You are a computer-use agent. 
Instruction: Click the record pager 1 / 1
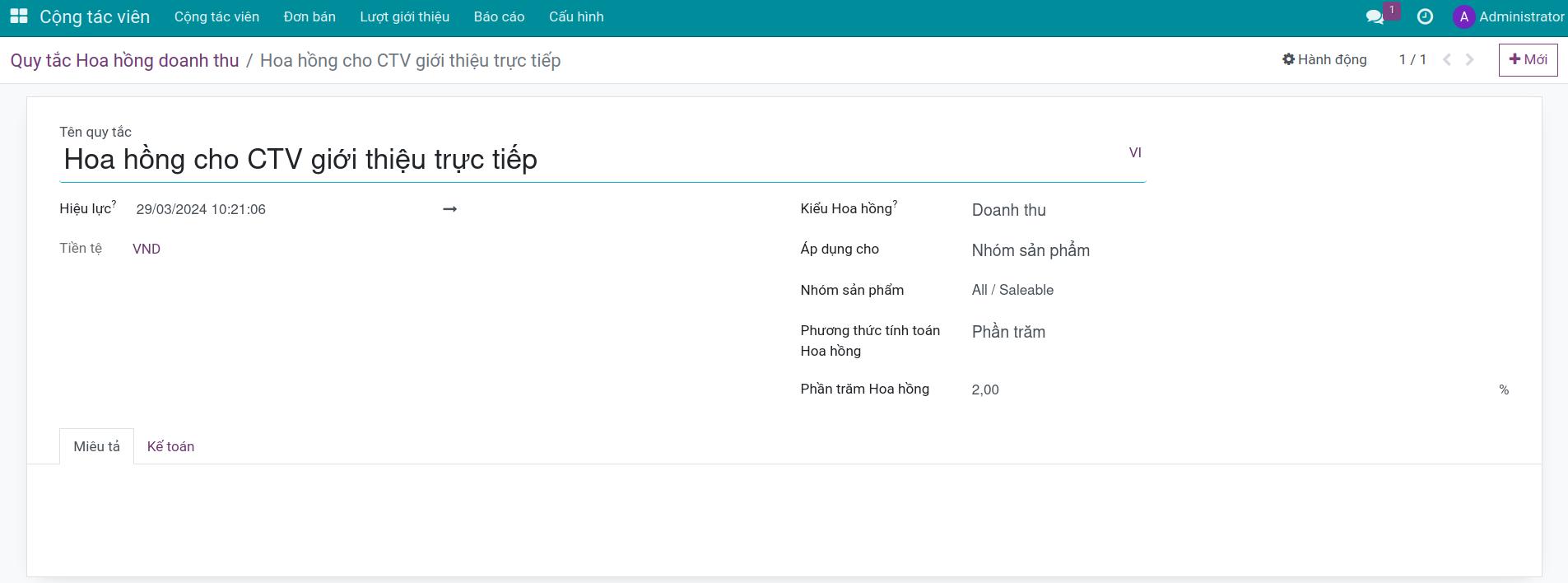(x=1412, y=59)
